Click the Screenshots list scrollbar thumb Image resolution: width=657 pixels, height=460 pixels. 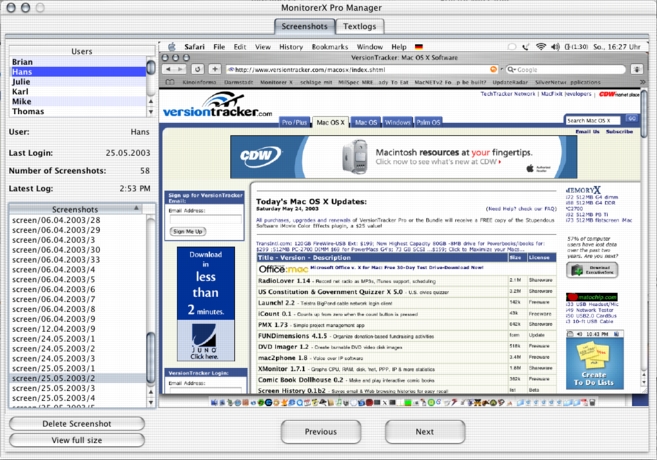pyautogui.click(x=151, y=357)
